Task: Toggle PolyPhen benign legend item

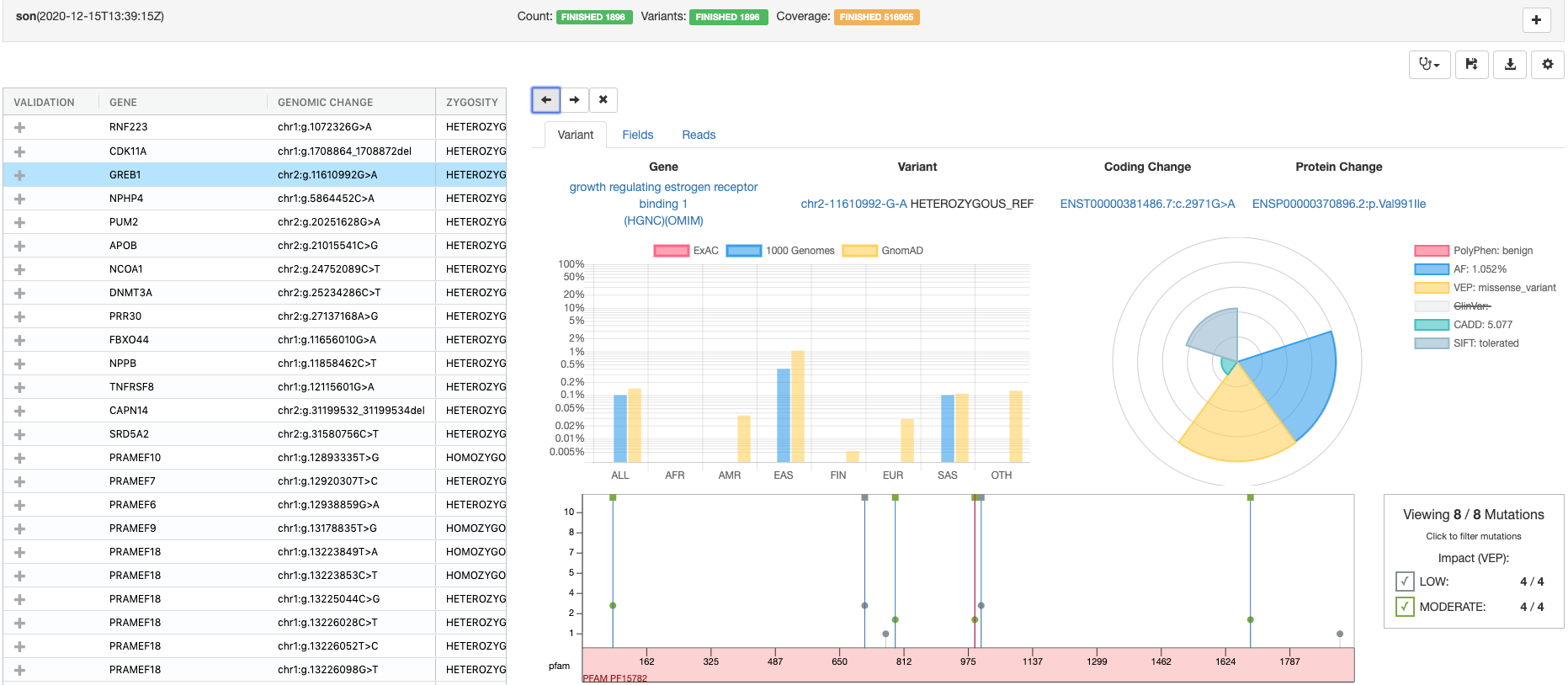Action: click(x=1474, y=251)
